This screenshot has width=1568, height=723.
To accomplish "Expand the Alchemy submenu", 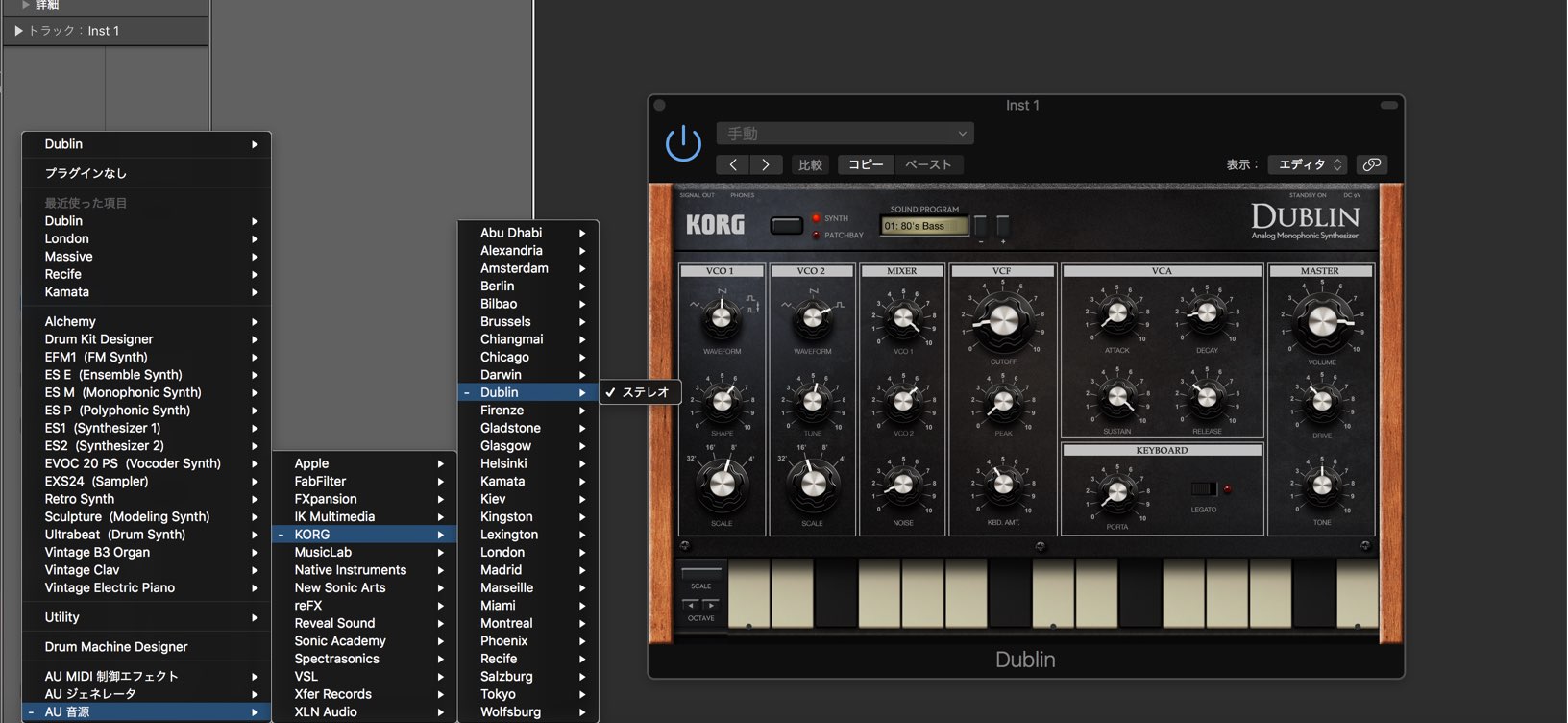I will click(146, 321).
